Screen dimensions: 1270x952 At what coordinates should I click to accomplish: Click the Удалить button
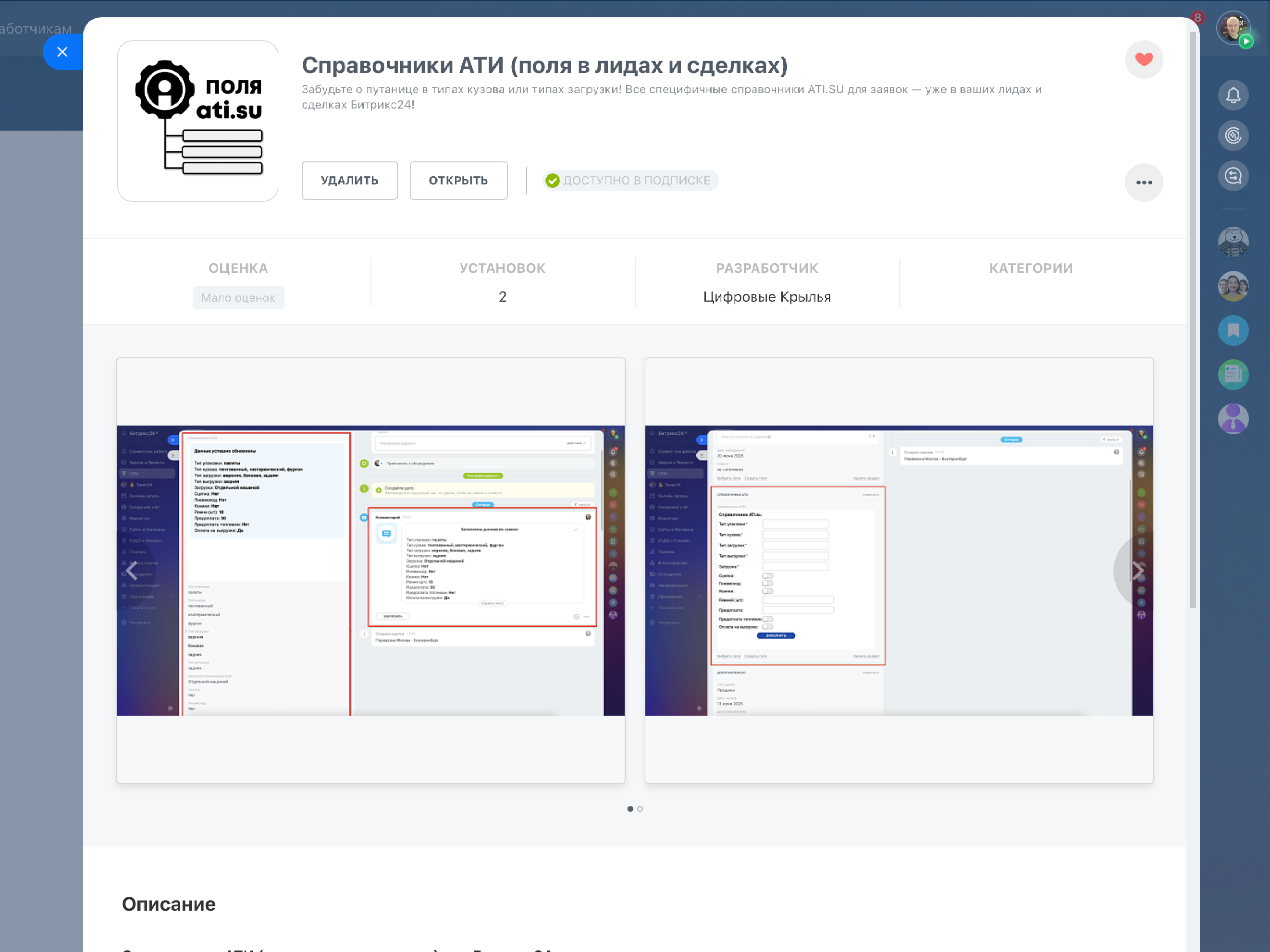349,180
